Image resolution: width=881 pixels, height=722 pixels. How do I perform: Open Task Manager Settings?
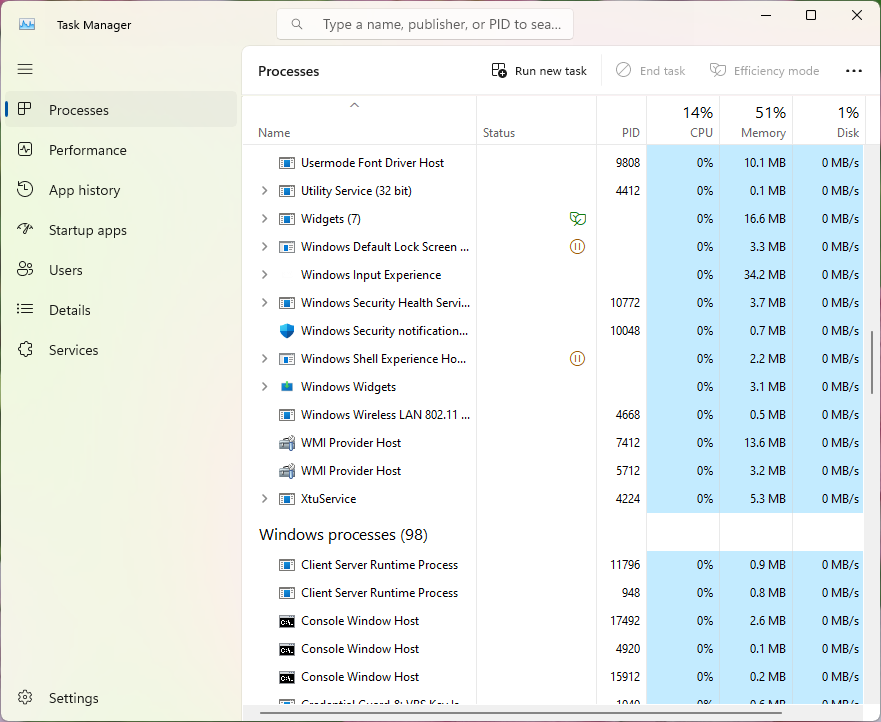tap(121, 698)
